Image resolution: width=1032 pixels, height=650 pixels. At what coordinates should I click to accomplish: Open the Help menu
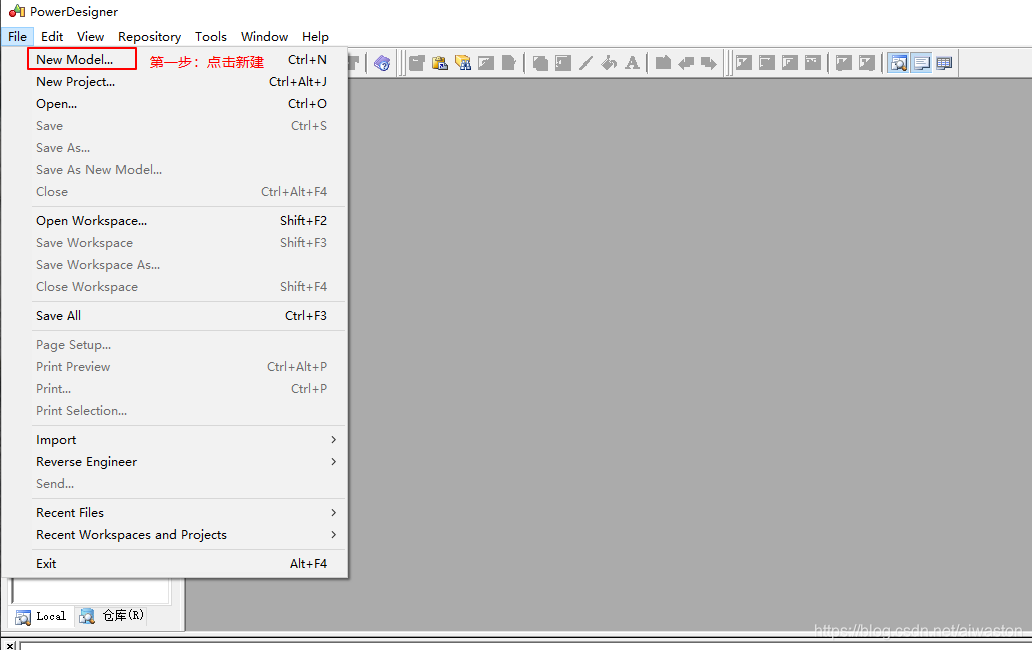click(x=315, y=37)
